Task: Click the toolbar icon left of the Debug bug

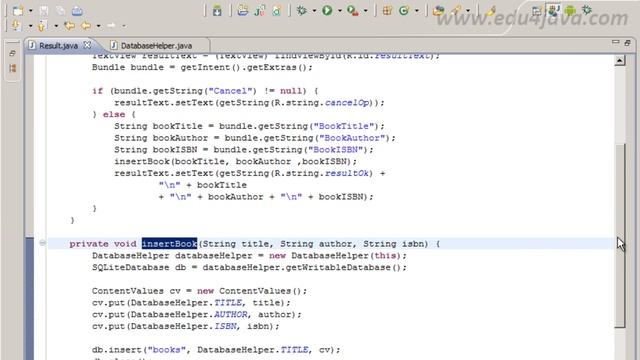Action: (x=277, y=11)
